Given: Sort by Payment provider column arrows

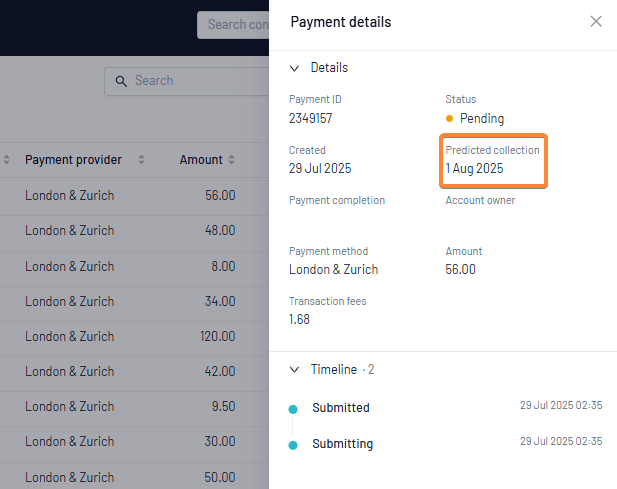Looking at the screenshot, I should (141, 159).
